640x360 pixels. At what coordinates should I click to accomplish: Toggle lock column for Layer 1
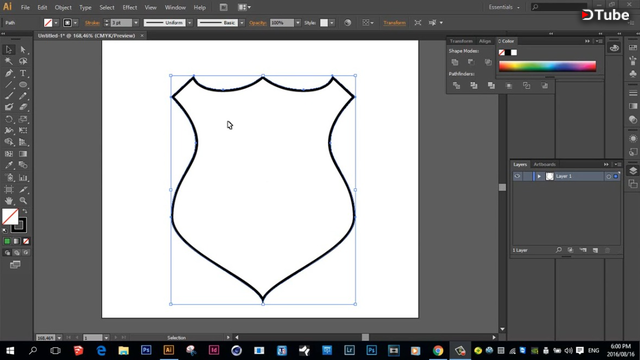(527, 176)
